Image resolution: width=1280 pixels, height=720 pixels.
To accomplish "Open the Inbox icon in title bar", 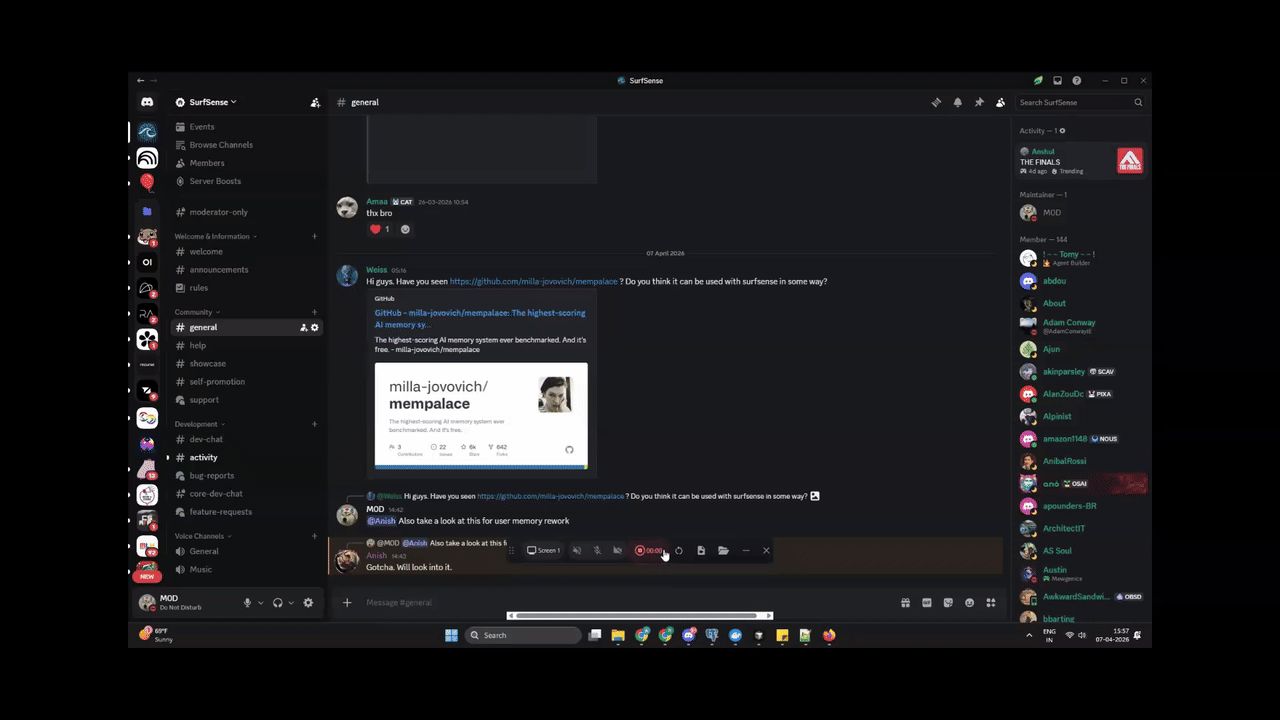I will click(x=1057, y=81).
